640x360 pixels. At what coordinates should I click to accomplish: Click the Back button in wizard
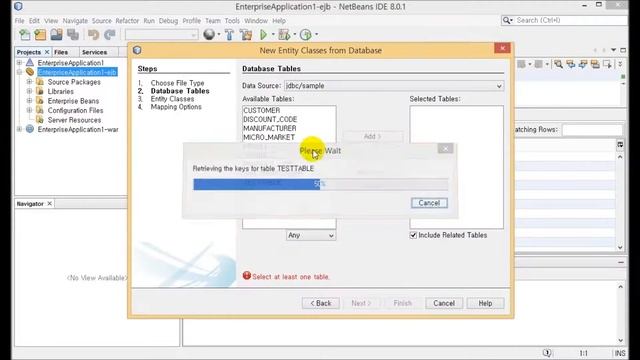(321, 303)
